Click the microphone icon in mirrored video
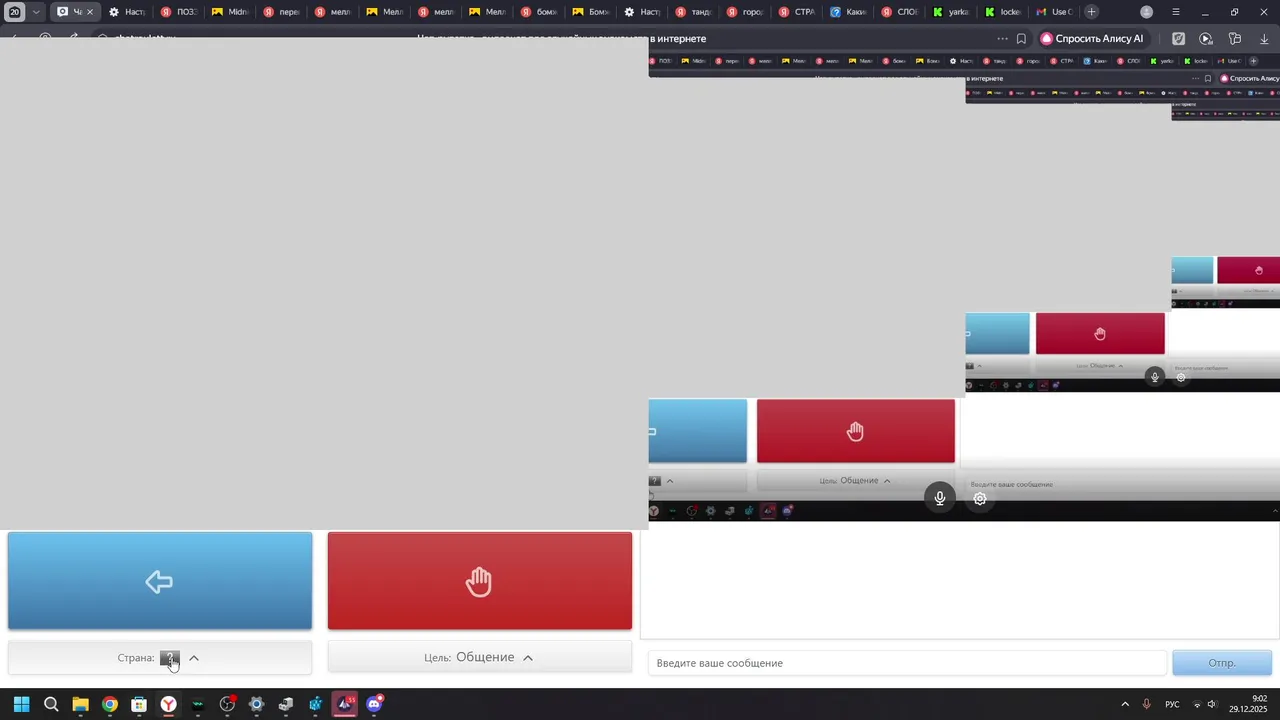 point(939,498)
